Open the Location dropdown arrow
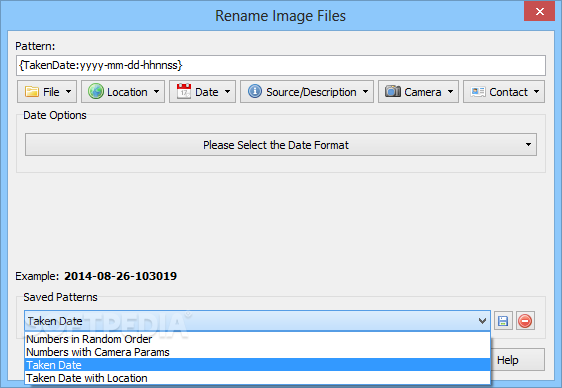The height and width of the screenshot is (388, 562). pos(157,92)
